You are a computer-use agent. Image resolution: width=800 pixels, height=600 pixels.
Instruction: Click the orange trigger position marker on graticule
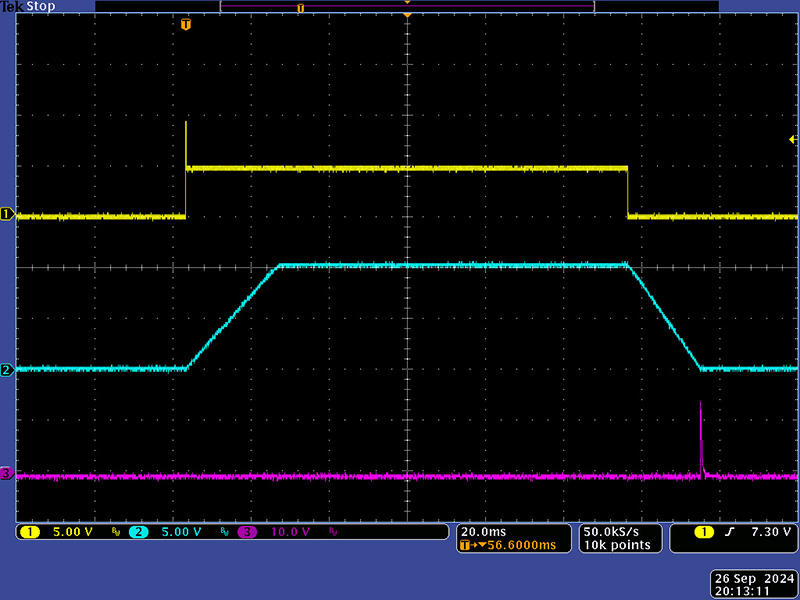click(x=186, y=24)
